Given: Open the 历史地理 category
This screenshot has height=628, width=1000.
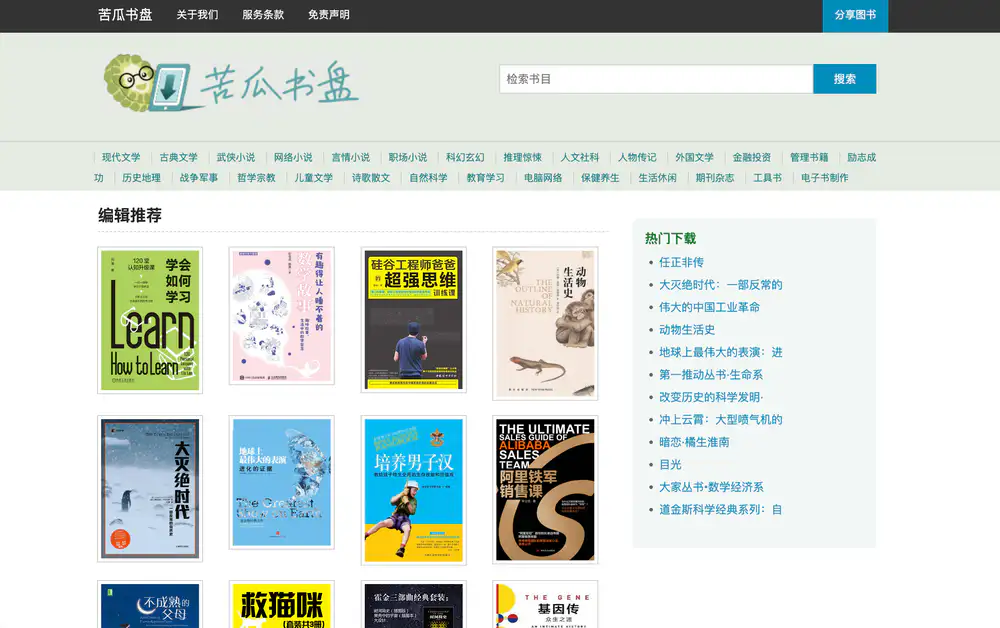Looking at the screenshot, I should (142, 178).
